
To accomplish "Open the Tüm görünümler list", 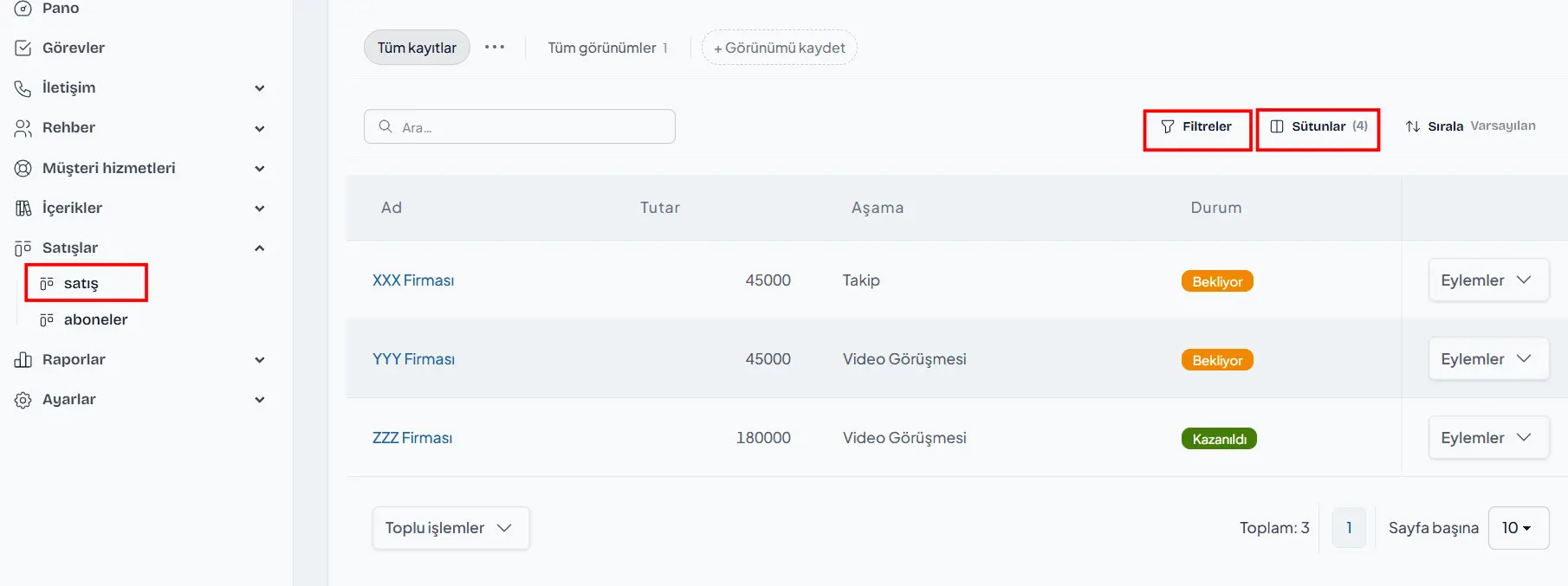I will pos(607,48).
